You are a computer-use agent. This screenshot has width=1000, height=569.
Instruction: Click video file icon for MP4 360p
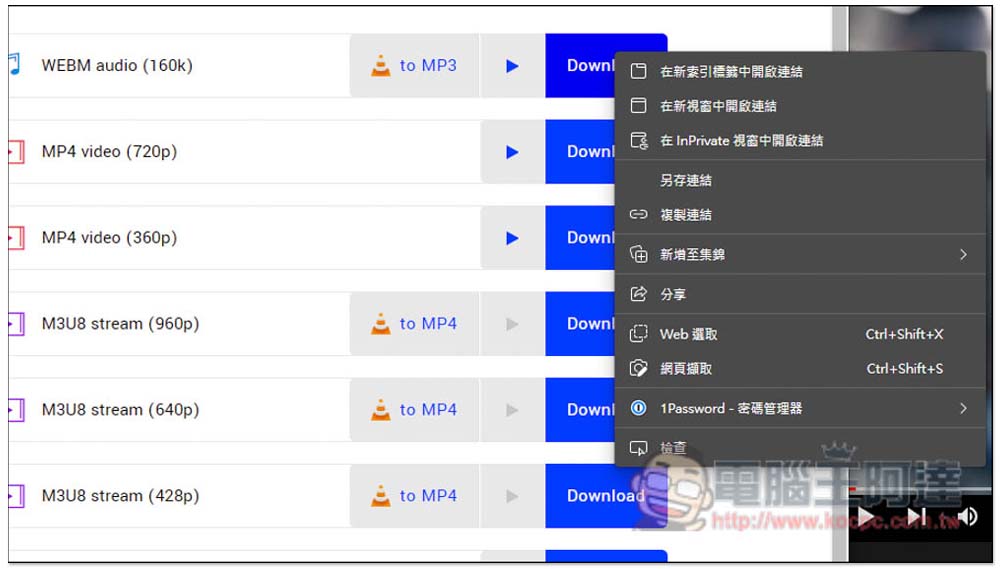[x=17, y=238]
